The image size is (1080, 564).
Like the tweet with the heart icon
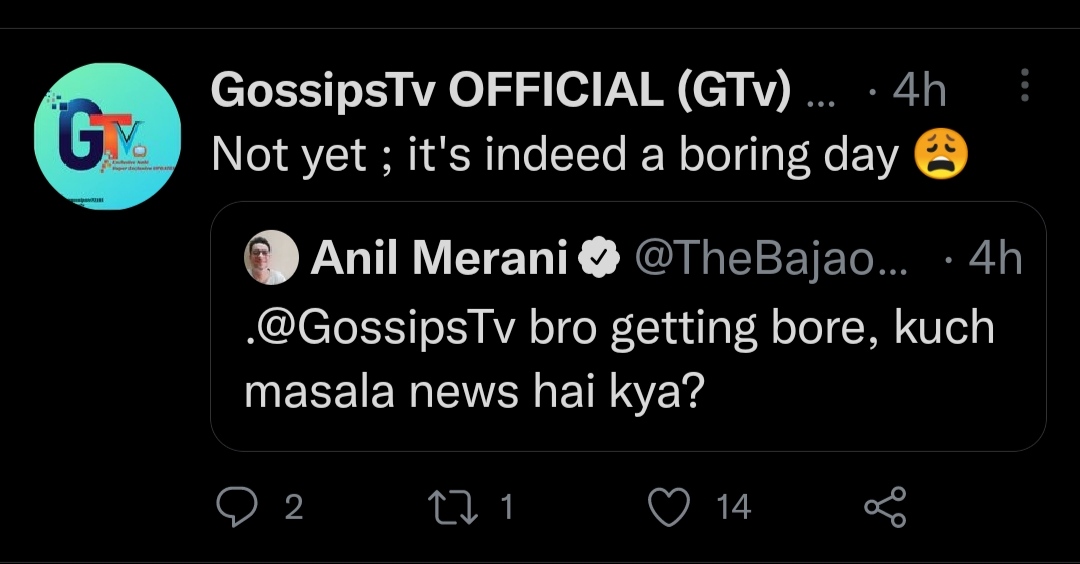pyautogui.click(x=670, y=508)
